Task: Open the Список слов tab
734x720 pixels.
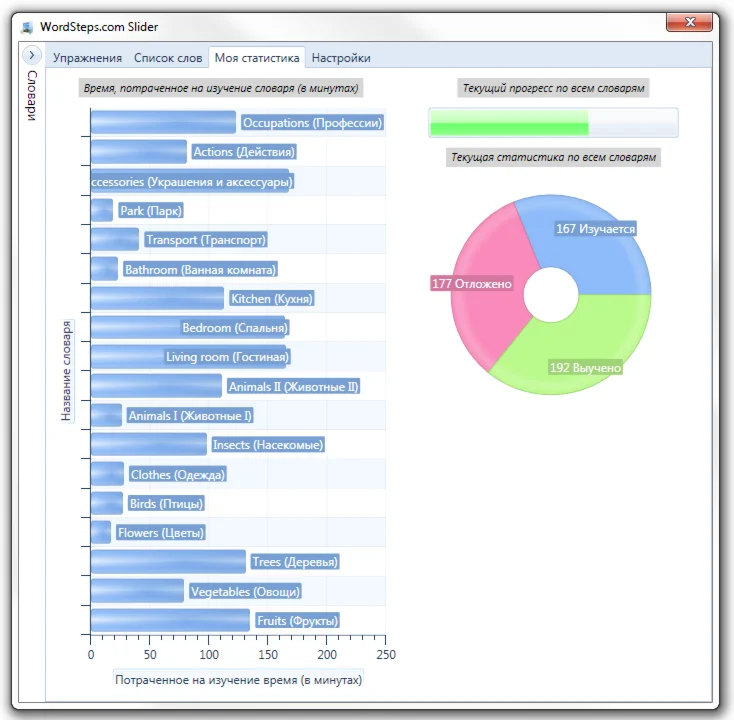Action: pyautogui.click(x=168, y=58)
